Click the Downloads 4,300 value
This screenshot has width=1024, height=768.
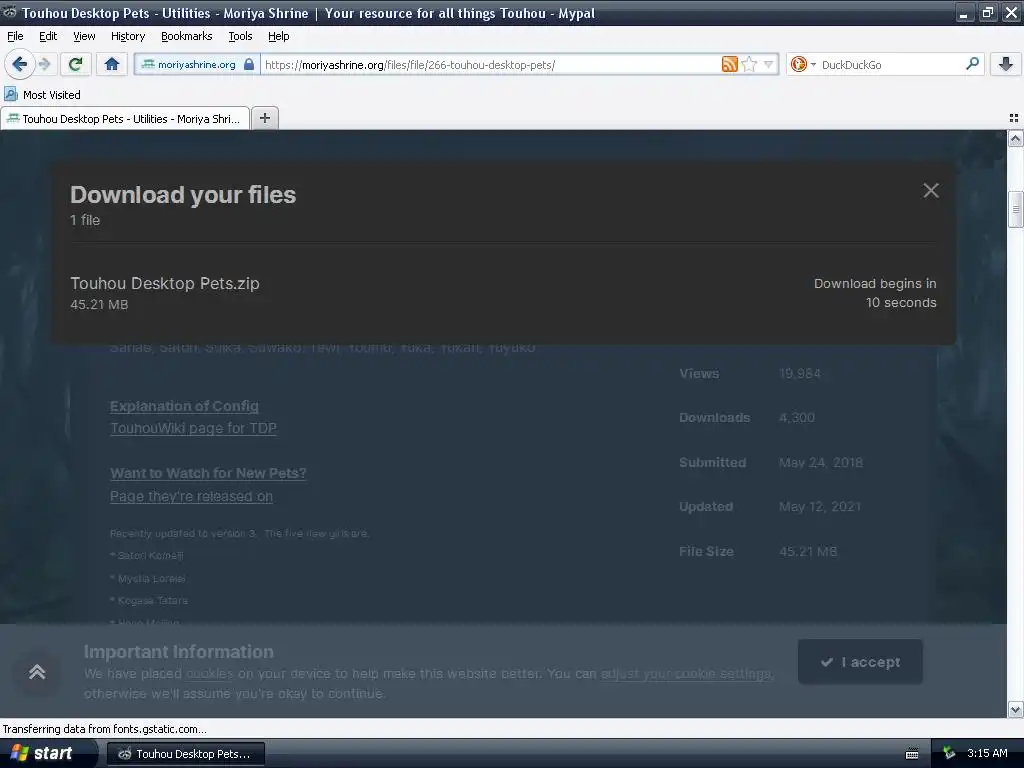tap(797, 417)
